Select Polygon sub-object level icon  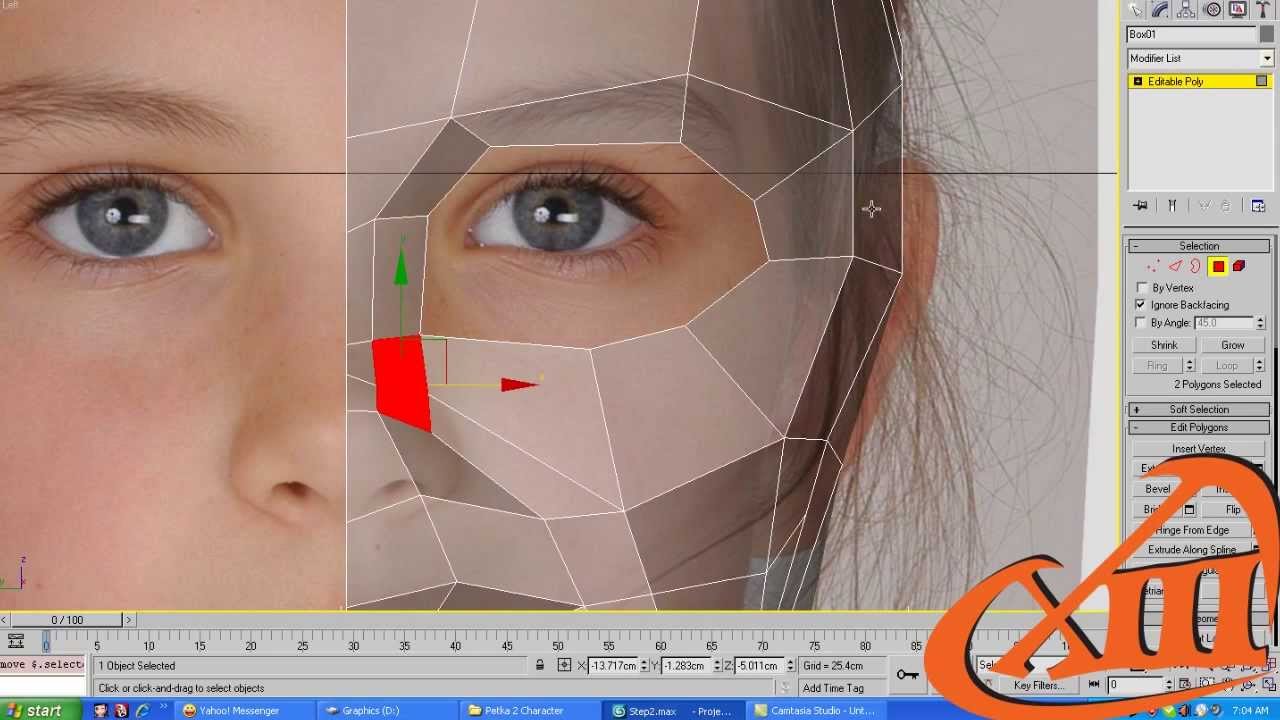(1218, 266)
